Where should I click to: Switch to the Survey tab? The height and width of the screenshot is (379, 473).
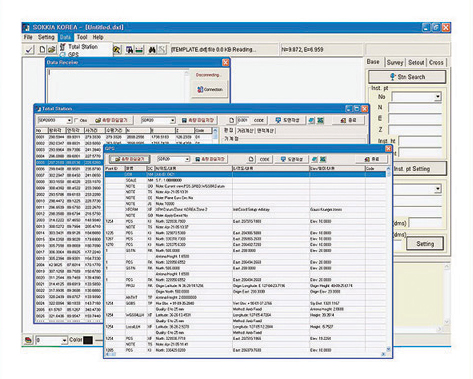coord(395,62)
